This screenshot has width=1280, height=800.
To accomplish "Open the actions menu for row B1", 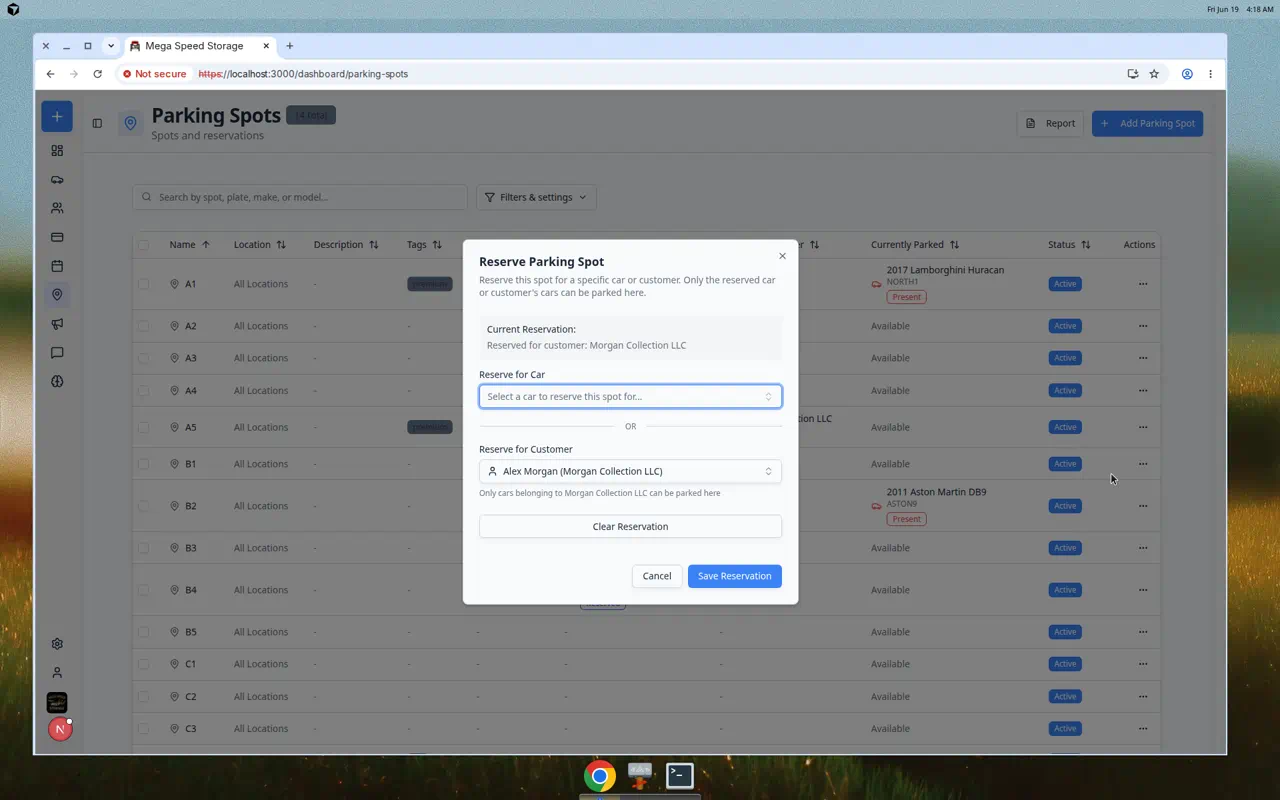I will pyautogui.click(x=1142, y=464).
